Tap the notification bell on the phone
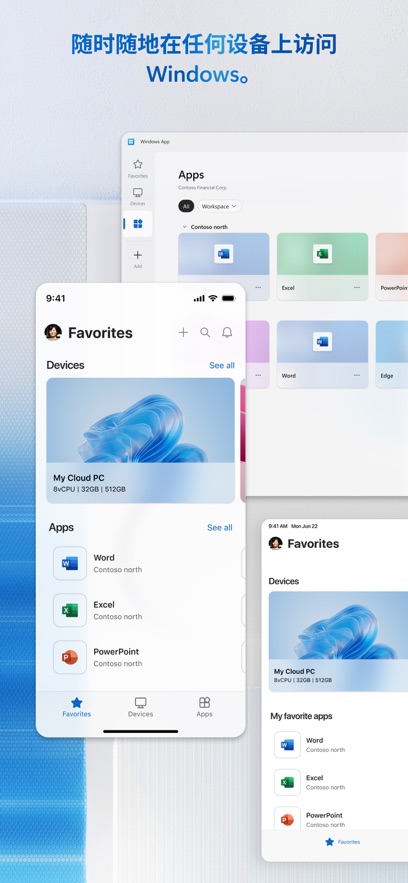Screen dimensions: 408x883 tap(227, 333)
